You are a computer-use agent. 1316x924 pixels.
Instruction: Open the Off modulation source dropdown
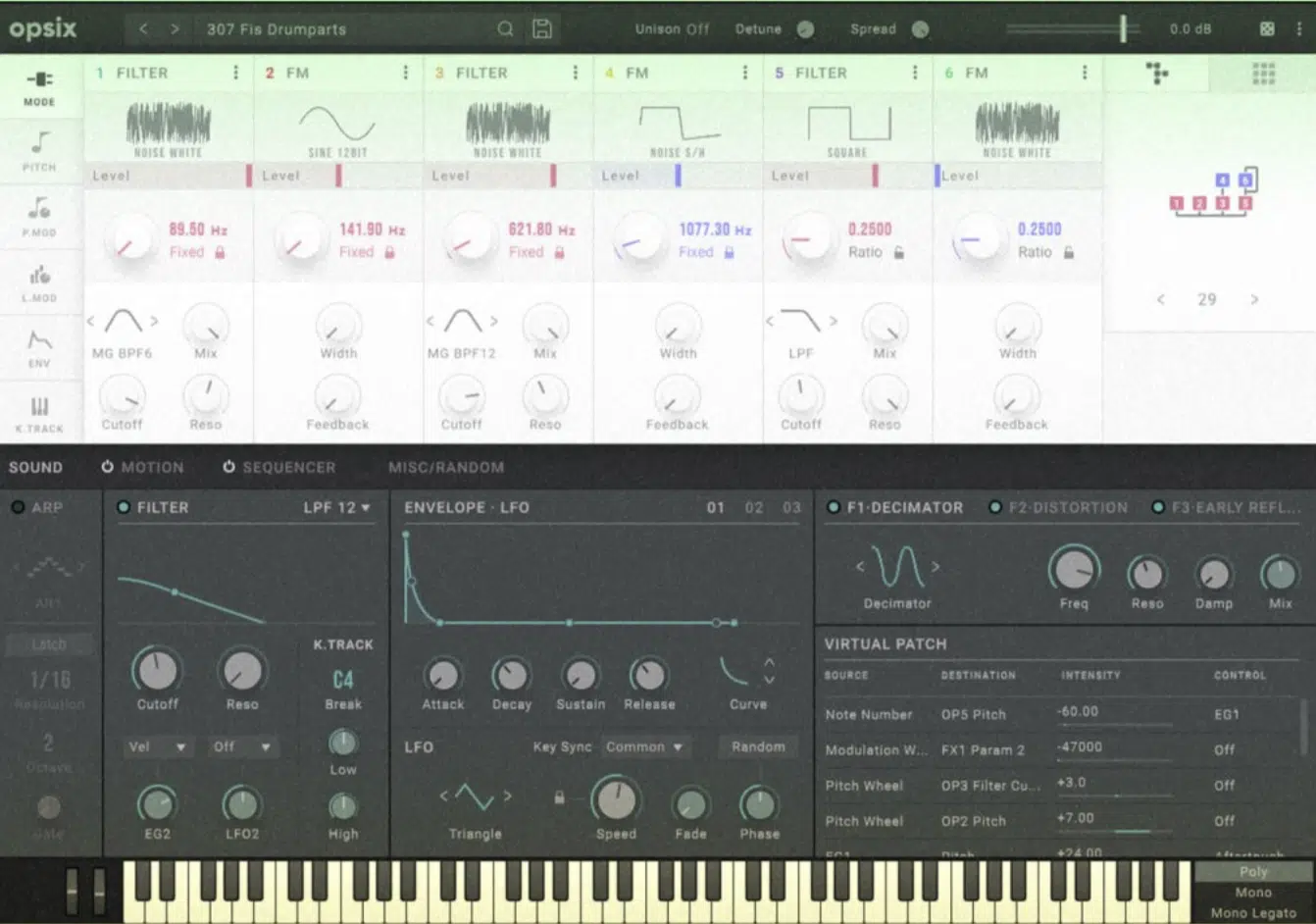(x=241, y=746)
